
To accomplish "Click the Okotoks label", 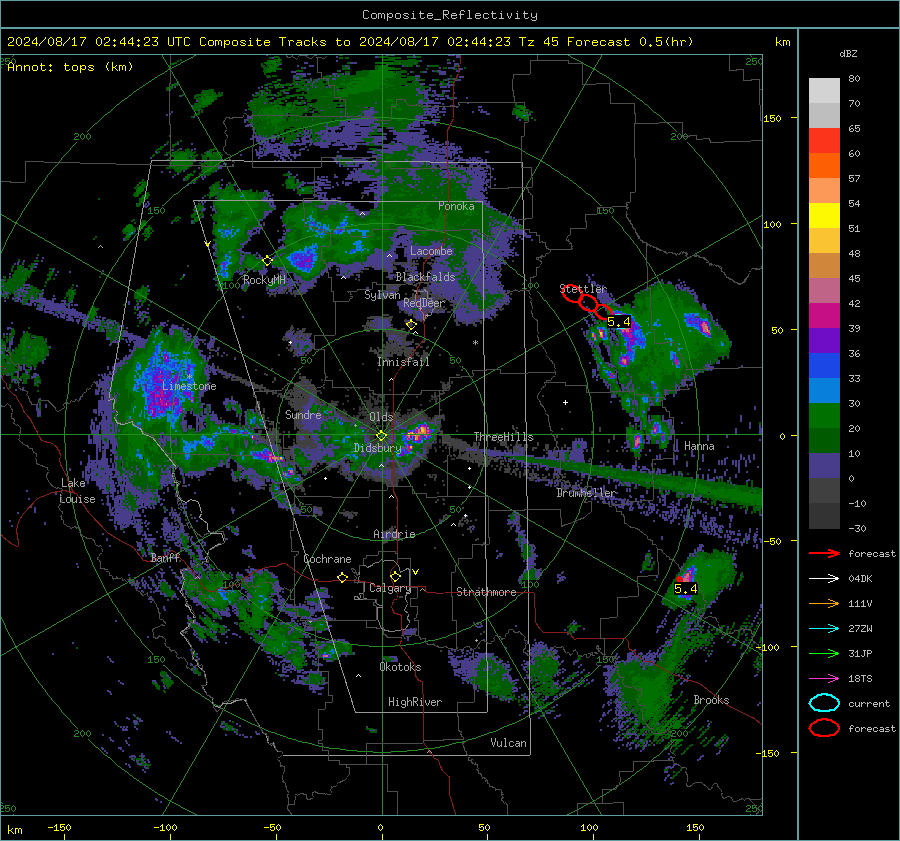I will tap(400, 667).
